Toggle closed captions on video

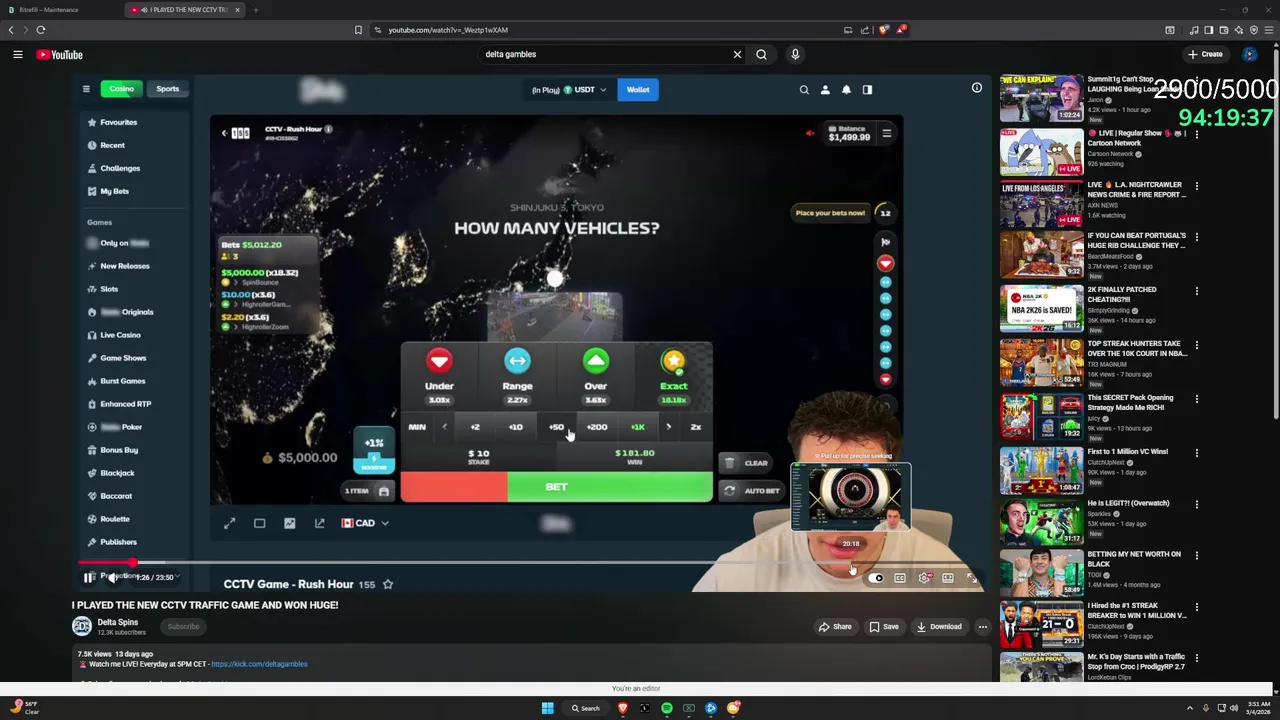coord(899,578)
